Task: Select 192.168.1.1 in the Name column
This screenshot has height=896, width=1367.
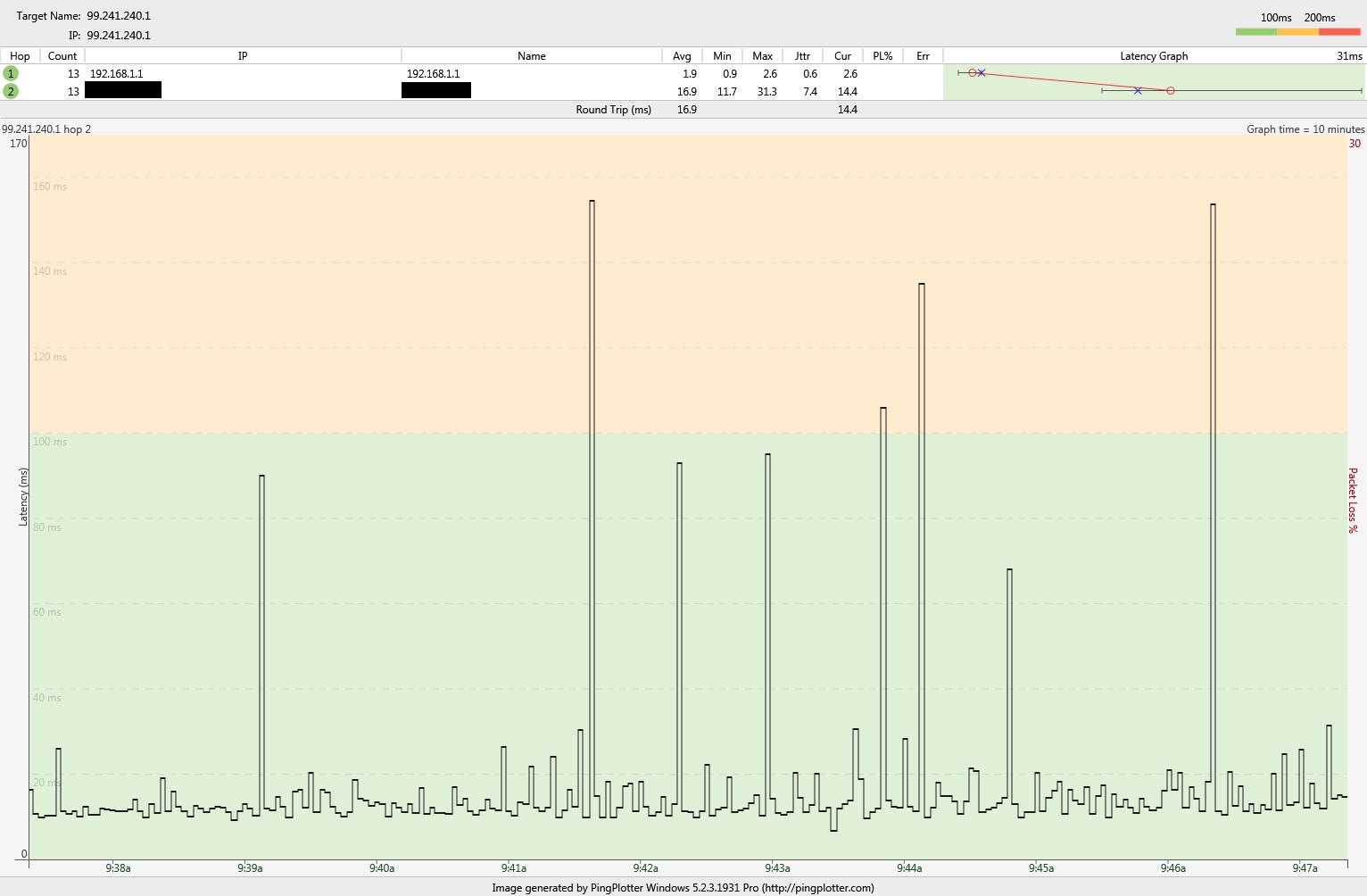Action: click(x=433, y=74)
